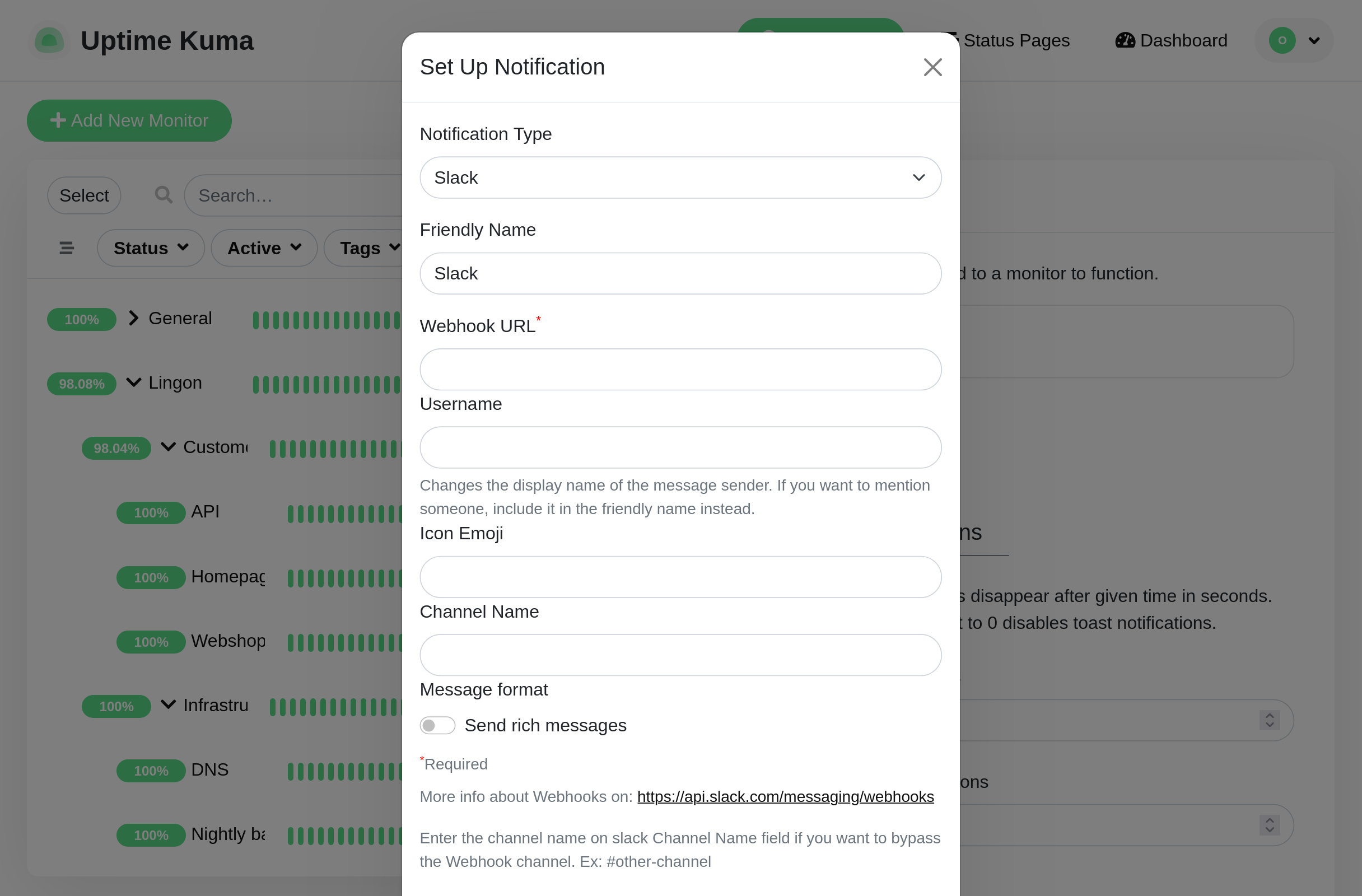Focus the Channel Name input field
Image resolution: width=1362 pixels, height=896 pixels.
point(680,655)
